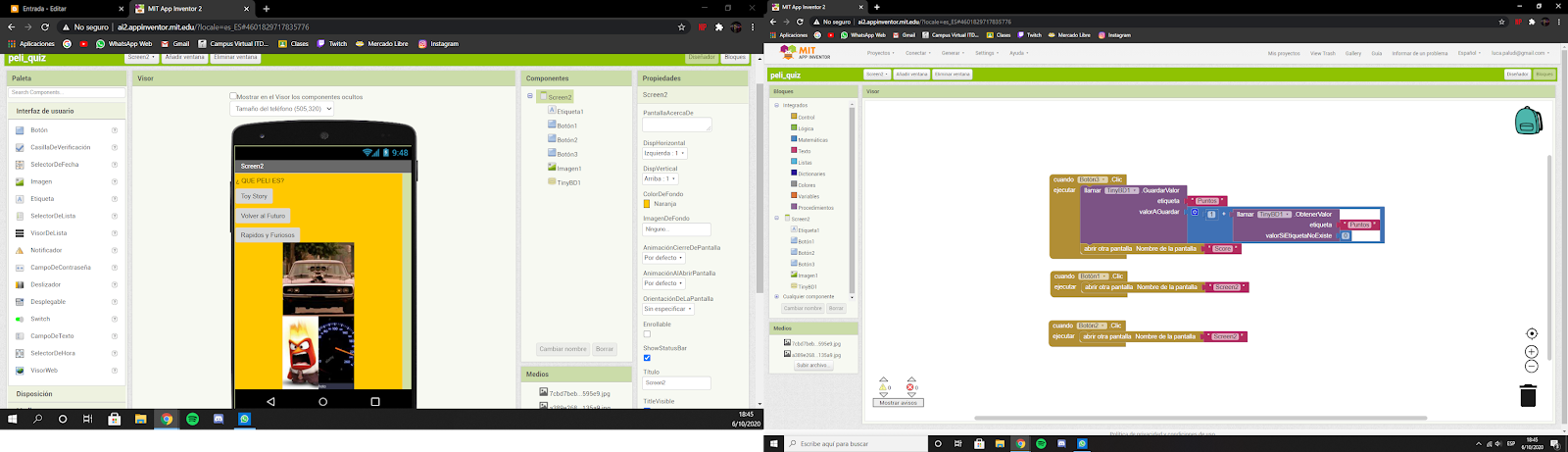Open Screen2 screen selector in Designer
Screen dimensions: 1568x452
point(140,58)
